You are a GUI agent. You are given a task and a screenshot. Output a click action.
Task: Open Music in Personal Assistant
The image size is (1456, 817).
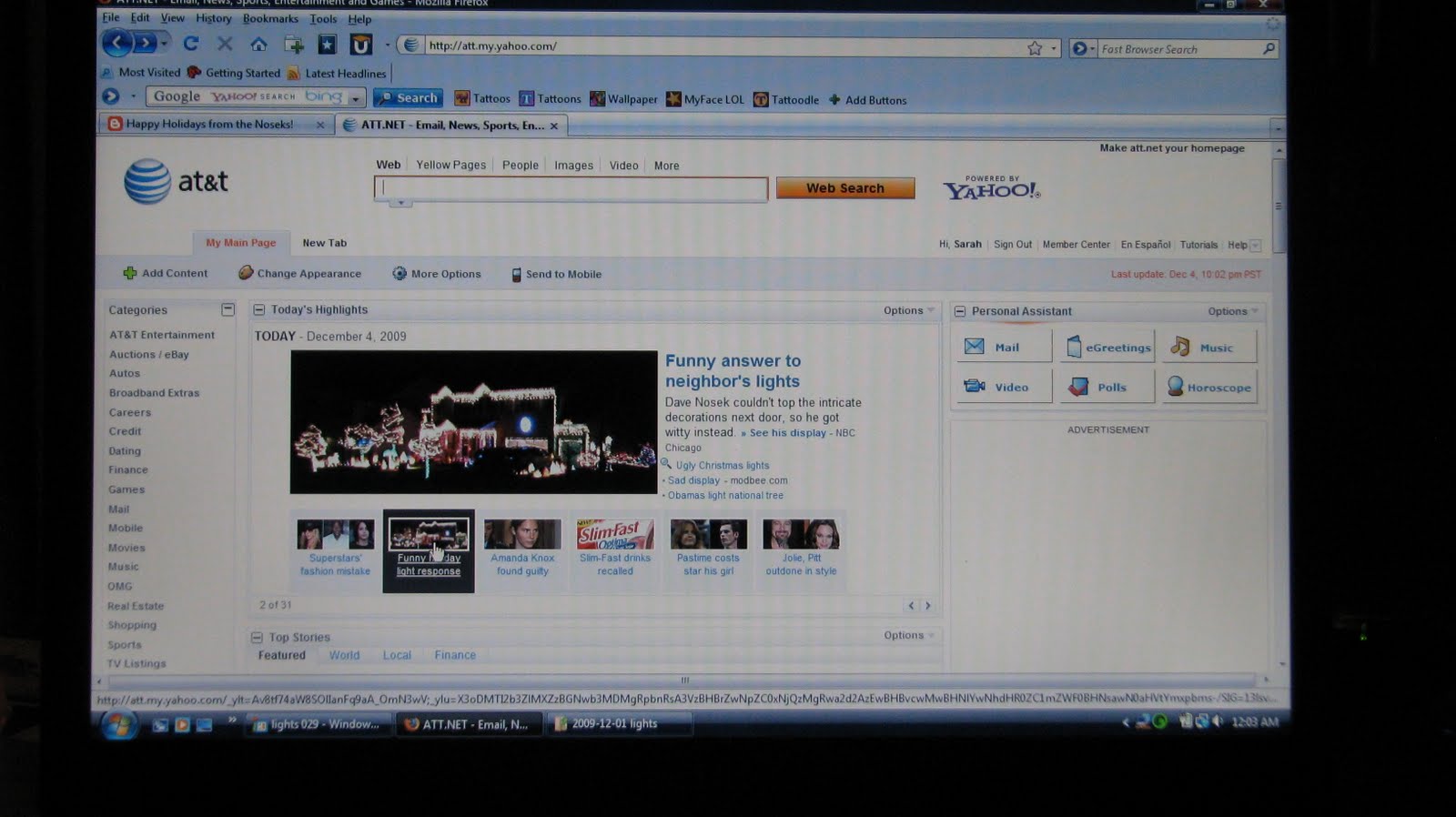[1209, 347]
